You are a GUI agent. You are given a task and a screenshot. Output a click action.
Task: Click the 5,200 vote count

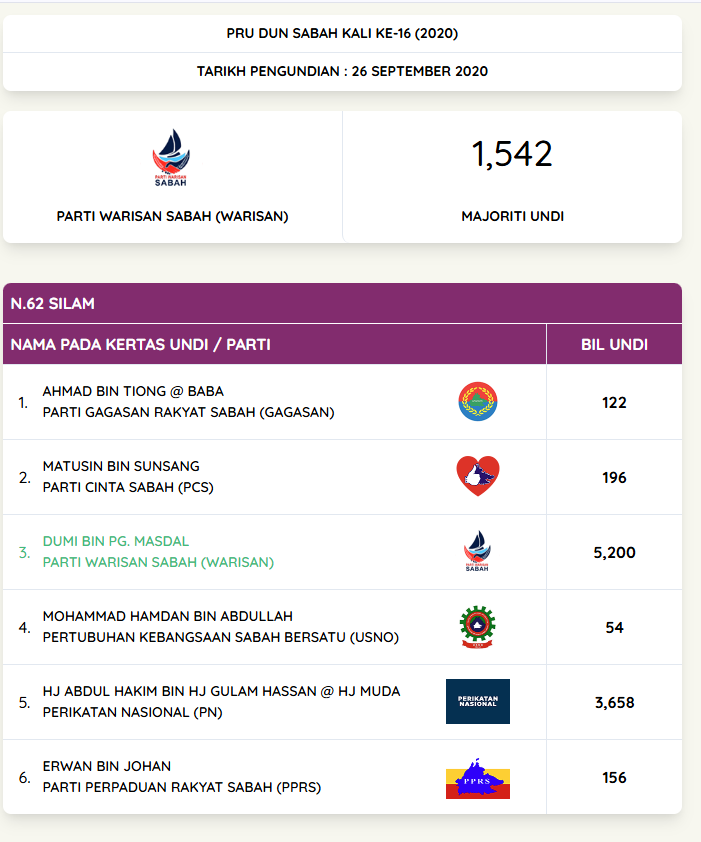point(614,552)
